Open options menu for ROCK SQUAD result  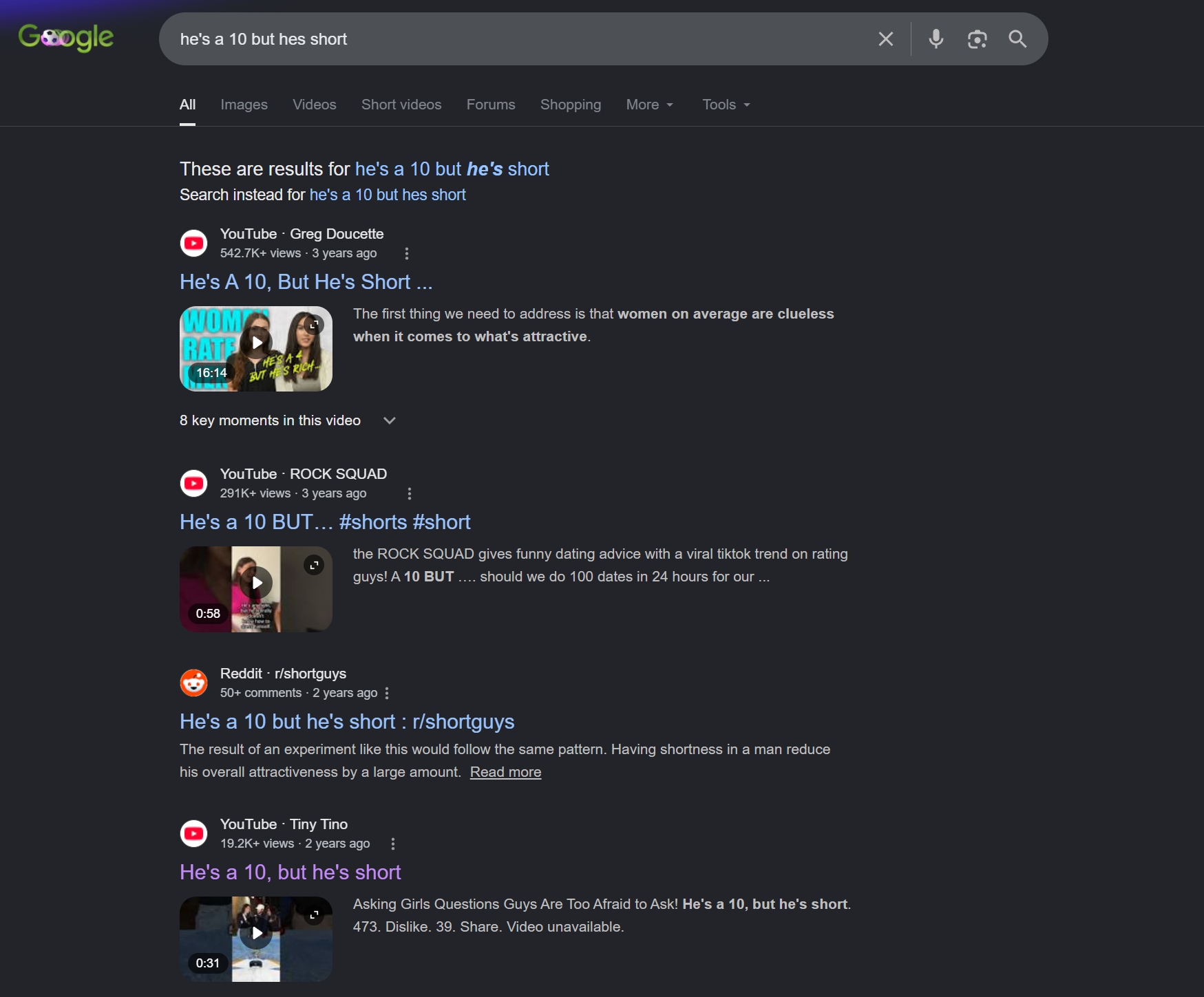[410, 493]
